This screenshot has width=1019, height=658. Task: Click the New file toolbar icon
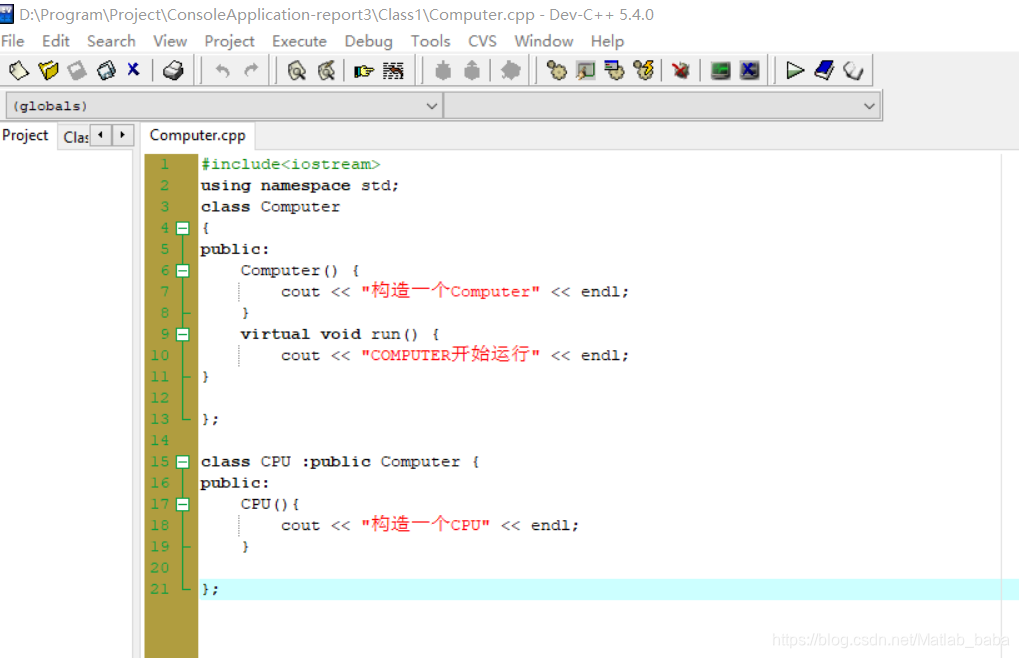[19, 70]
